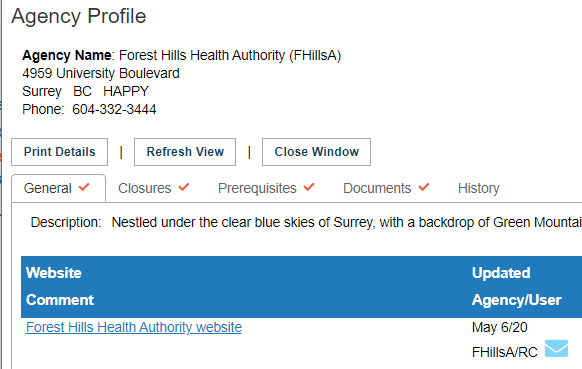The width and height of the screenshot is (582, 369).
Task: Click the Agency/User column header
Action: click(x=516, y=300)
